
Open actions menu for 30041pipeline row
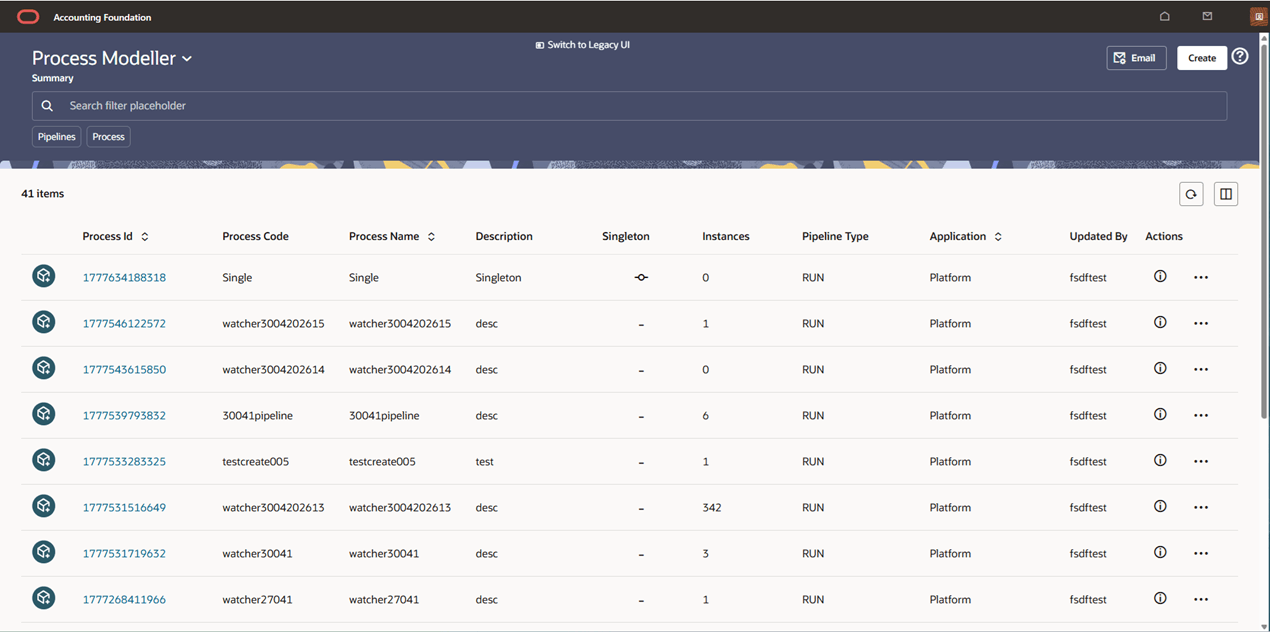pyautogui.click(x=1201, y=415)
